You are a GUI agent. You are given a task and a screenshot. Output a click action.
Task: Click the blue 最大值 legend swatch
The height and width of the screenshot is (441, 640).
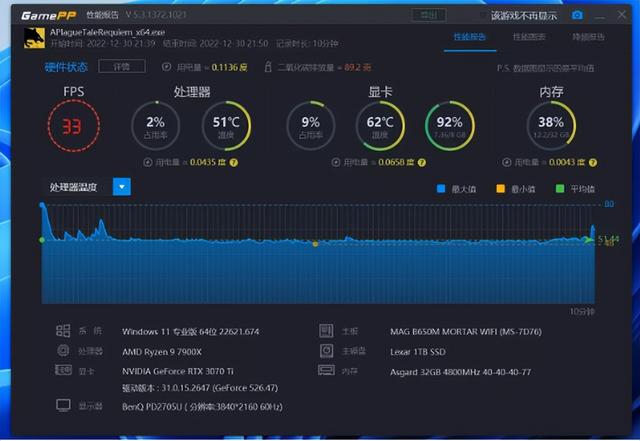click(x=441, y=189)
